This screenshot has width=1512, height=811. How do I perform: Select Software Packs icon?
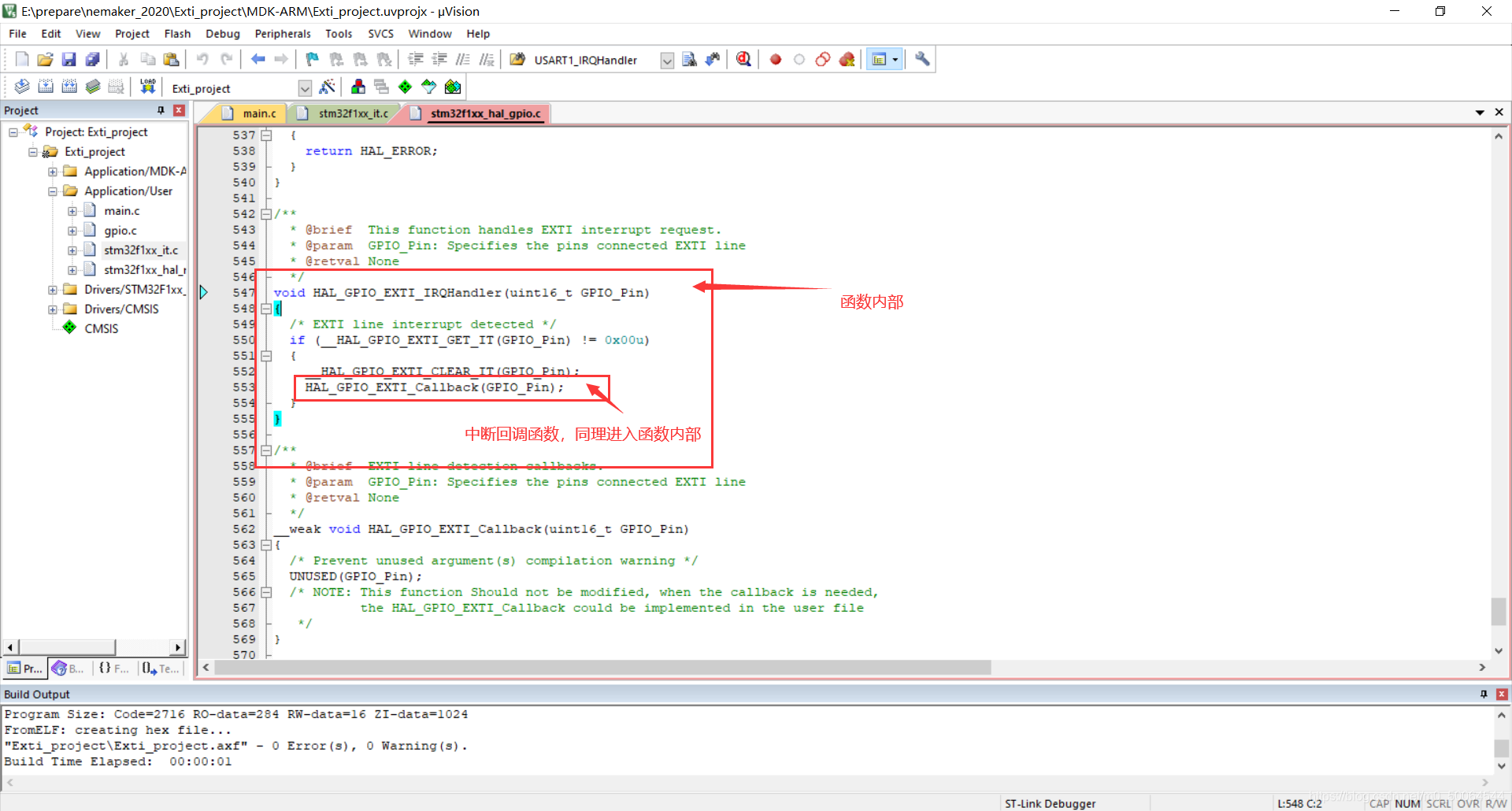428,87
